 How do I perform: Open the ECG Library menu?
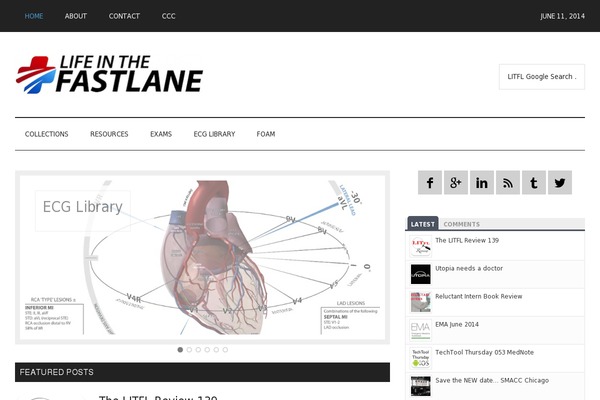tap(214, 134)
